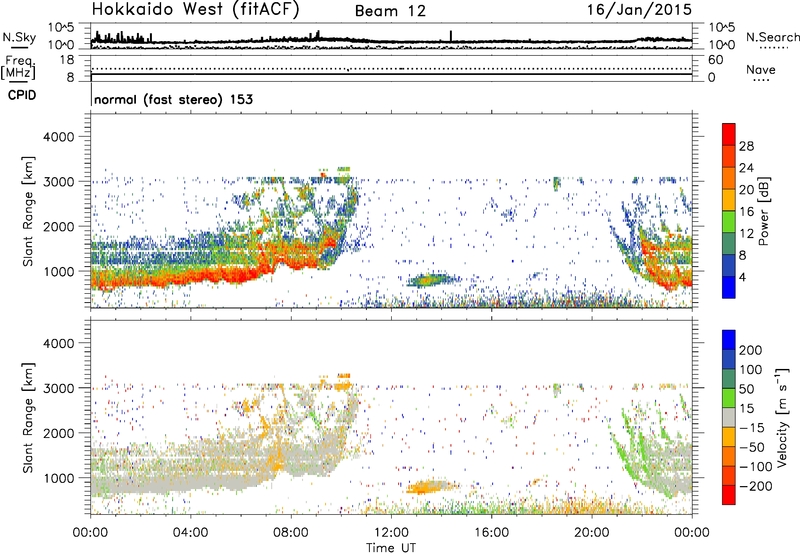Click the 'Power [dB]' colorbar label
Viewport: 800px width, 554px height.
[763, 211]
